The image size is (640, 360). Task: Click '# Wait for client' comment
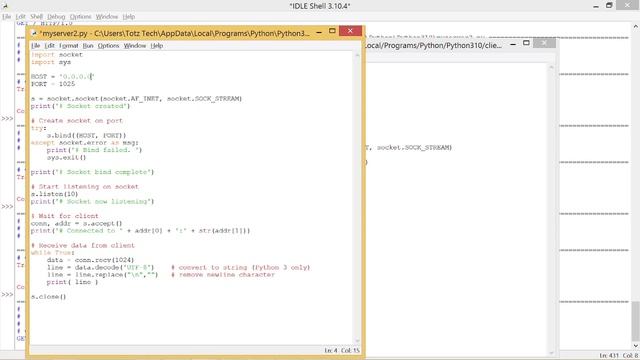(64, 216)
